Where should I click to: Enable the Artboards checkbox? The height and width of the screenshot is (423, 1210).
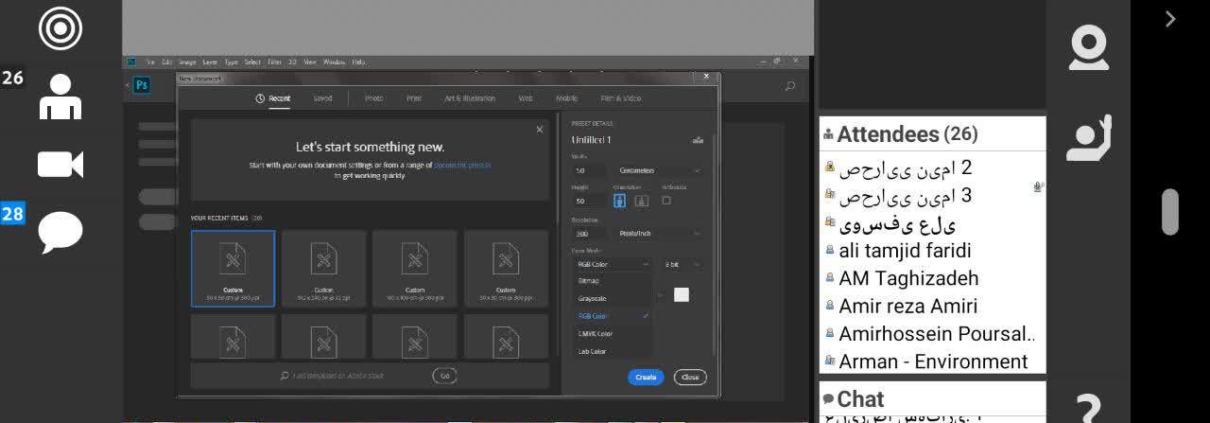[x=667, y=200]
